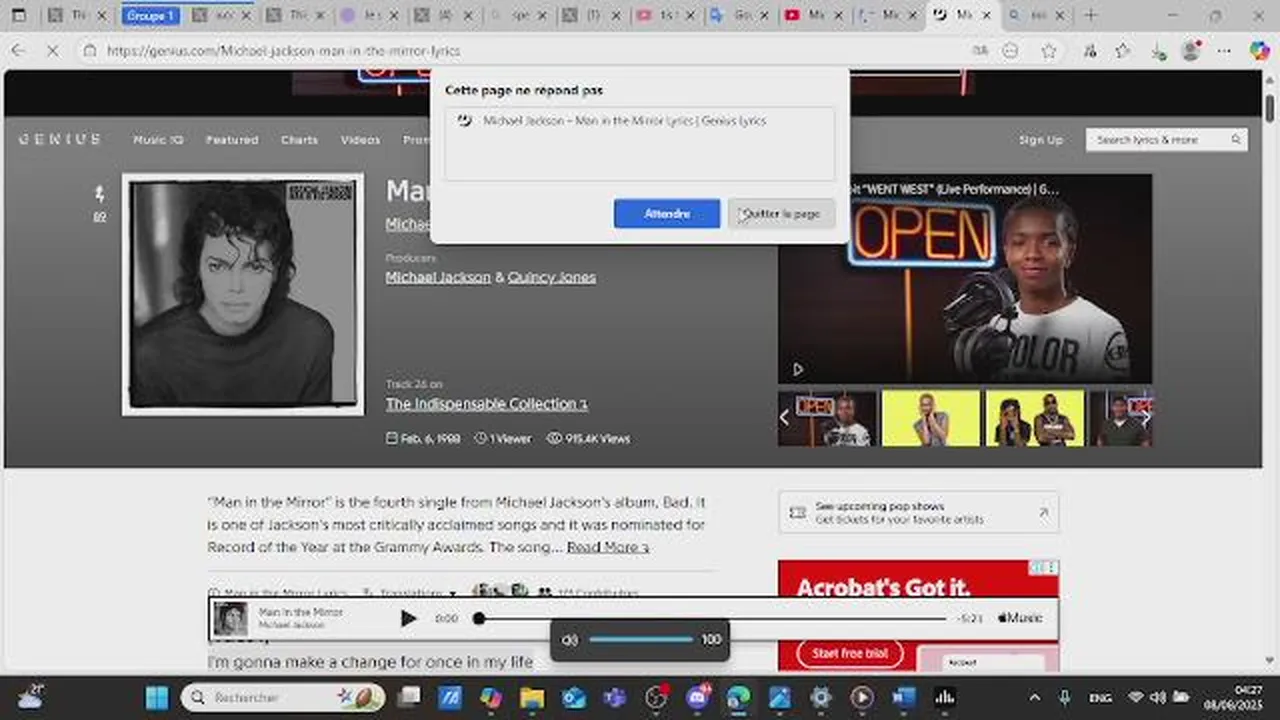
Task: Click the Genius logo
Action: (60, 139)
